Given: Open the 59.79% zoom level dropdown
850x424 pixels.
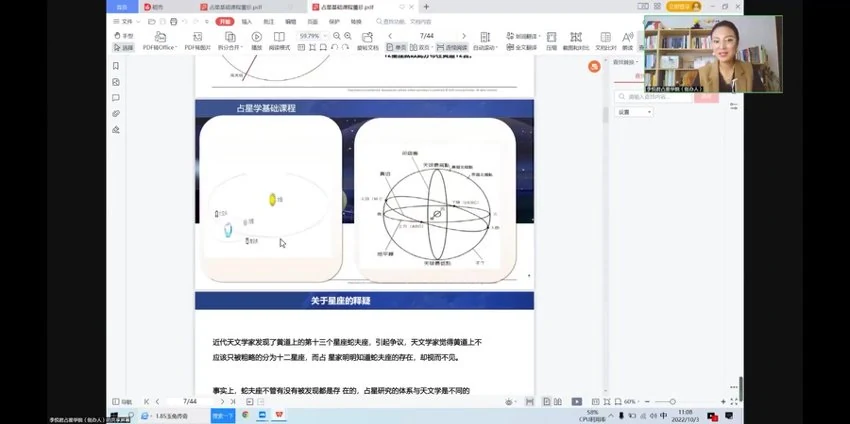Looking at the screenshot, I should click(313, 36).
